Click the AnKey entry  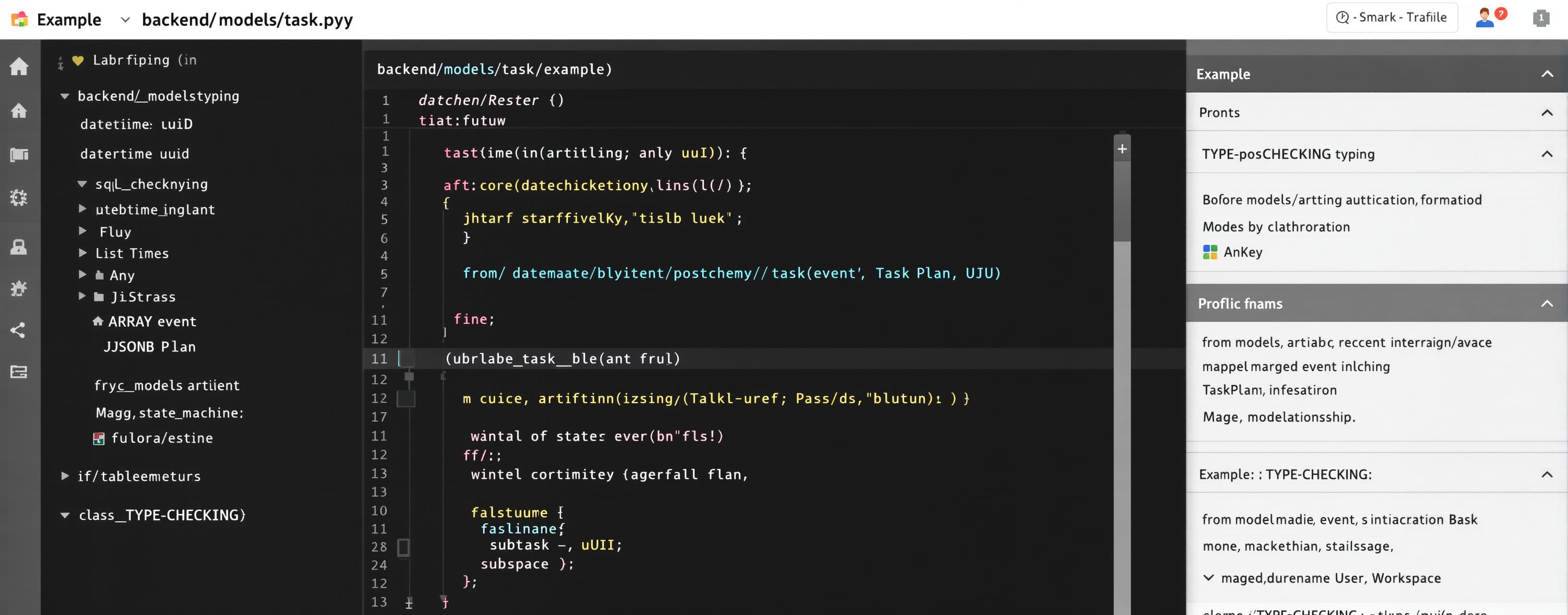(1233, 252)
